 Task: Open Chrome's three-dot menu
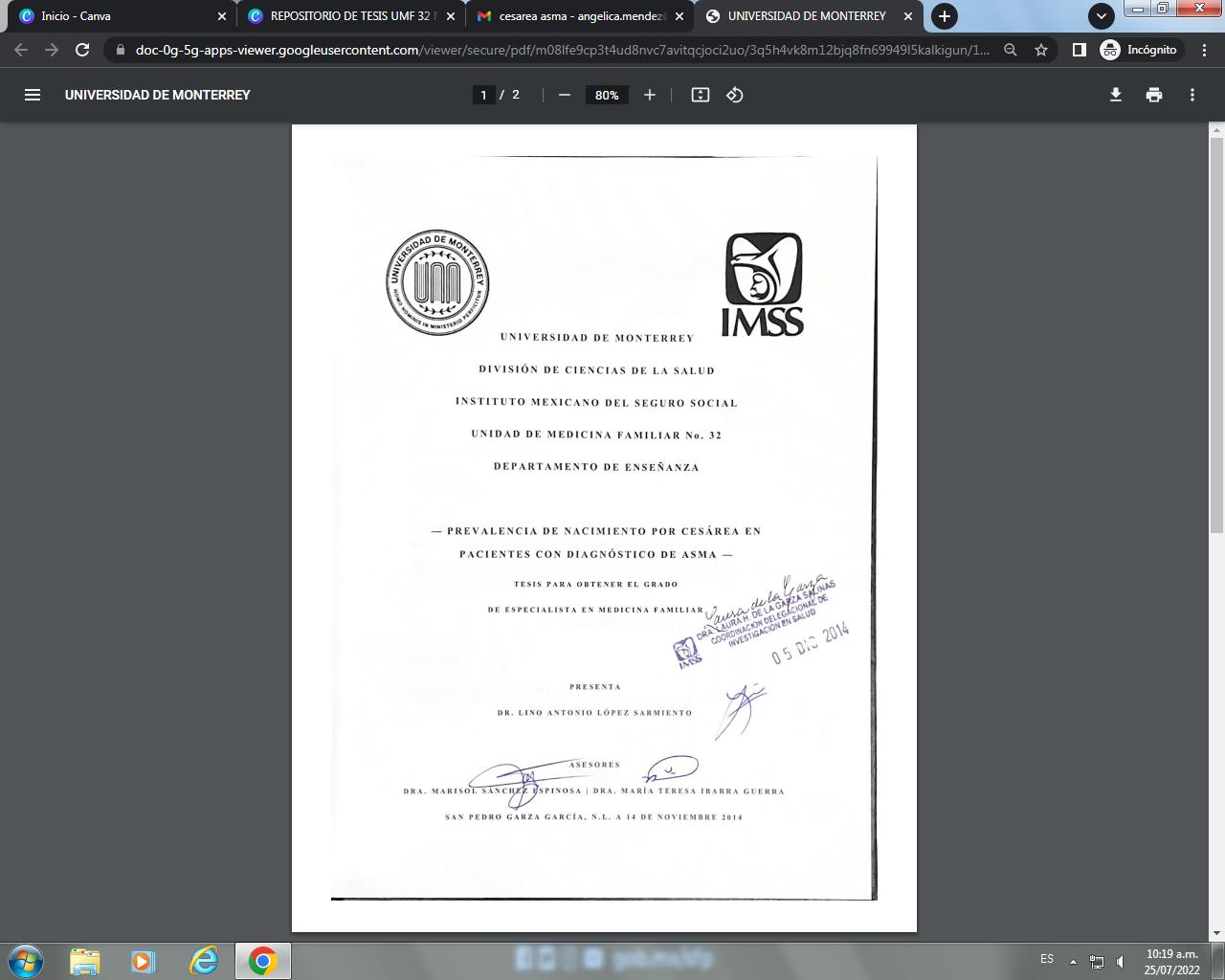1205,50
